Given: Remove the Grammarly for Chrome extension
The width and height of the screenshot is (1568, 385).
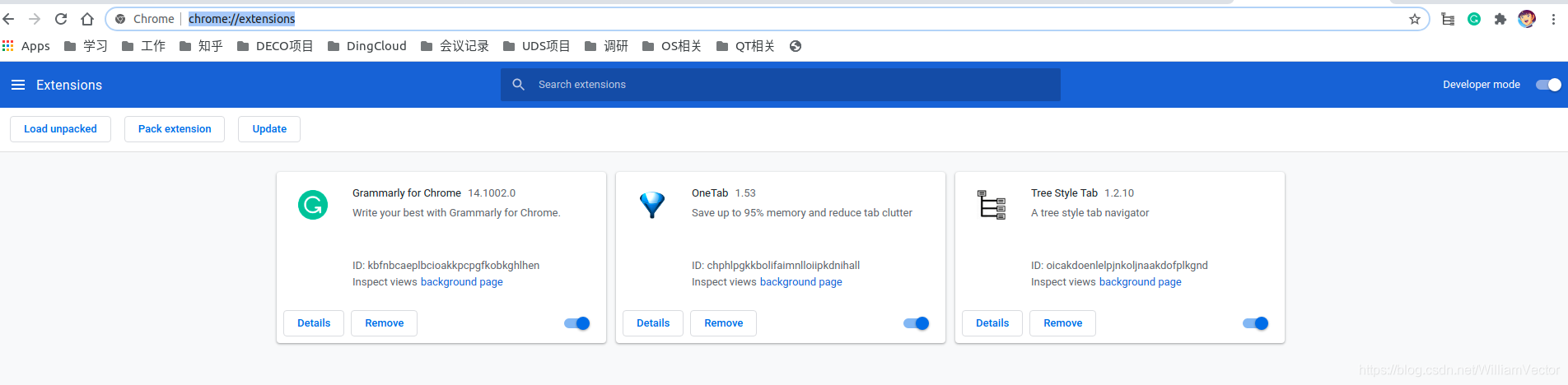Looking at the screenshot, I should (385, 323).
